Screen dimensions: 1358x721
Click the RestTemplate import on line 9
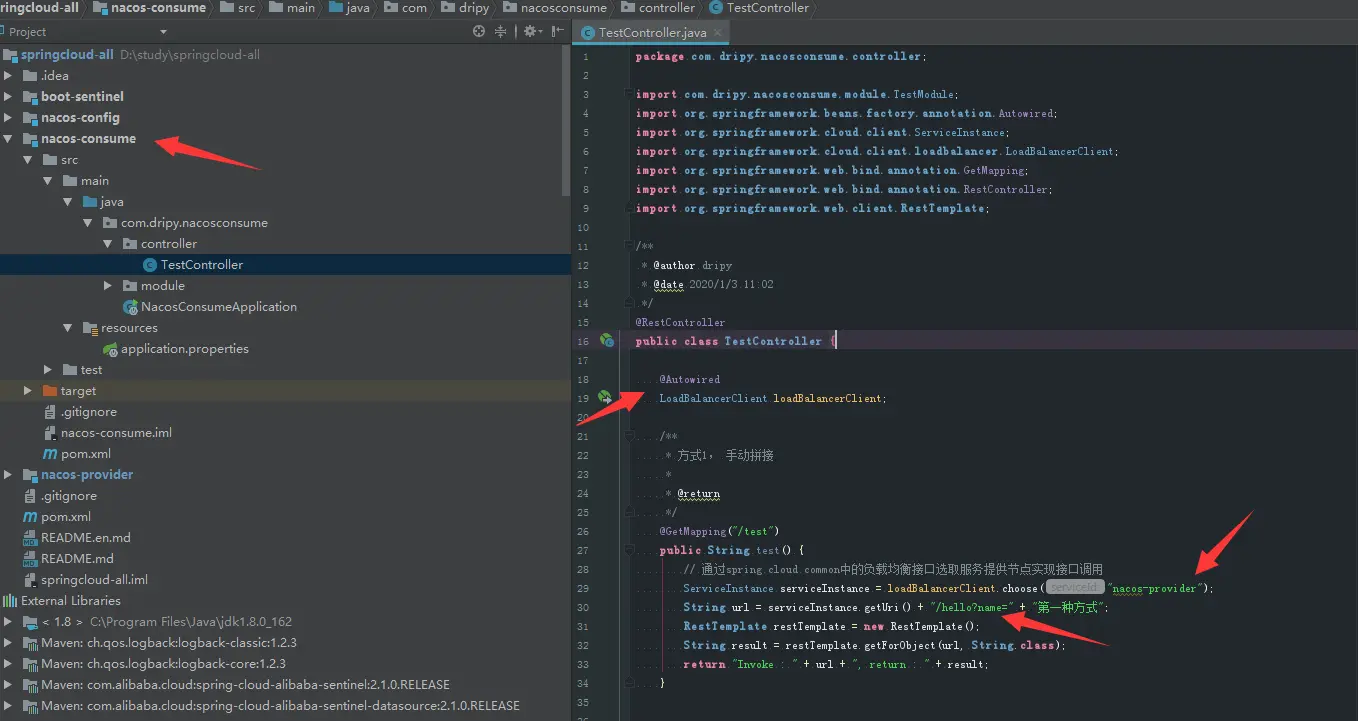(812, 208)
